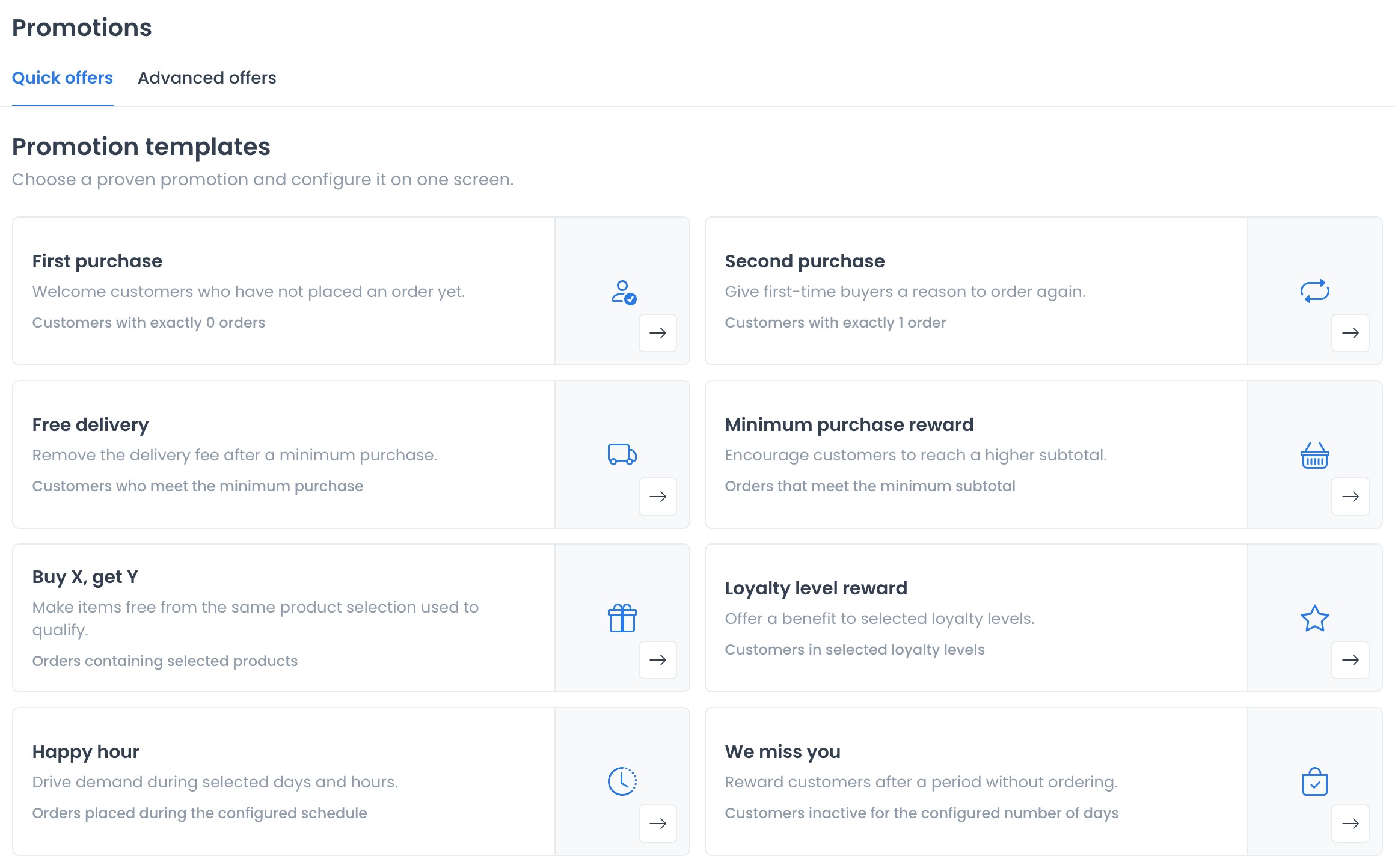Click 'Customers with exactly 1 order' text
The image size is (1395, 868).
coord(835,323)
